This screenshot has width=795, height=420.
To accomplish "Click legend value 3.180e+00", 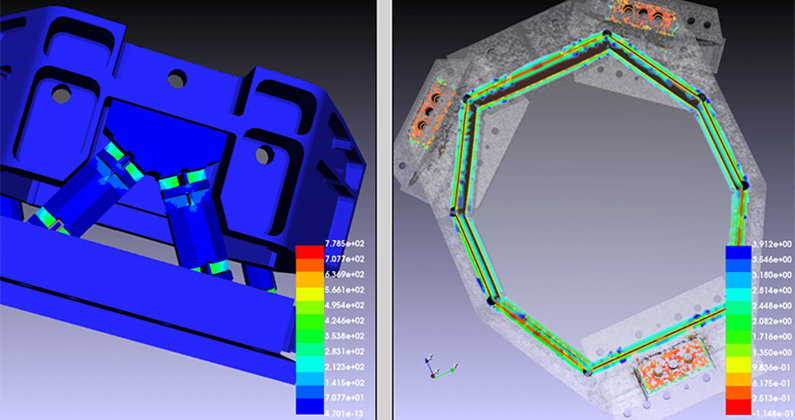I will (x=773, y=275).
